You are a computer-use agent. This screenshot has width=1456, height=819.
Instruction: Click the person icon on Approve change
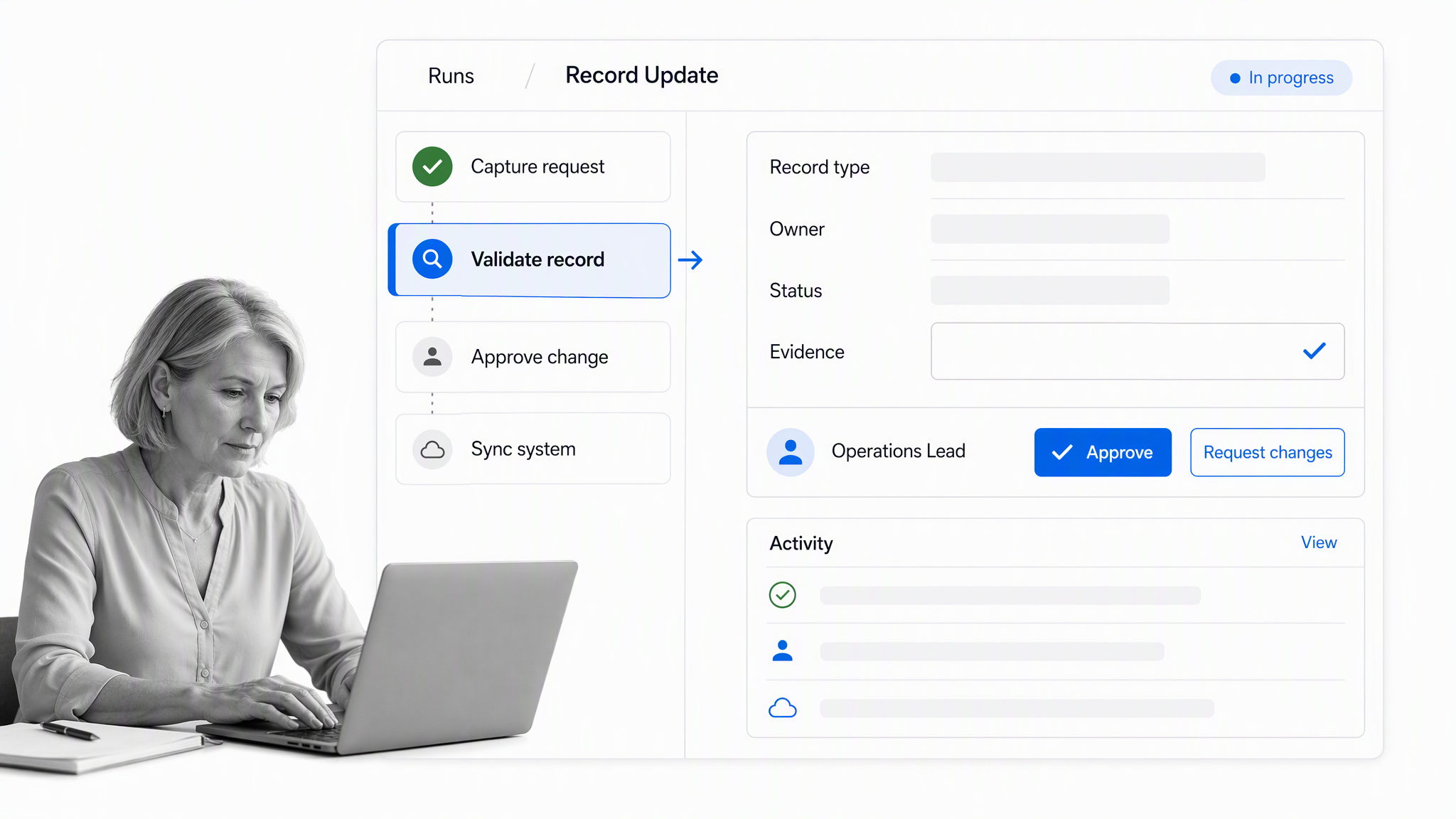(x=432, y=356)
